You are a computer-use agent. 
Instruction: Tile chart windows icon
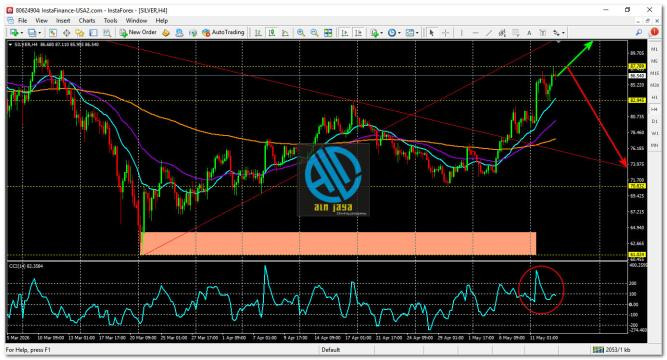(328, 32)
